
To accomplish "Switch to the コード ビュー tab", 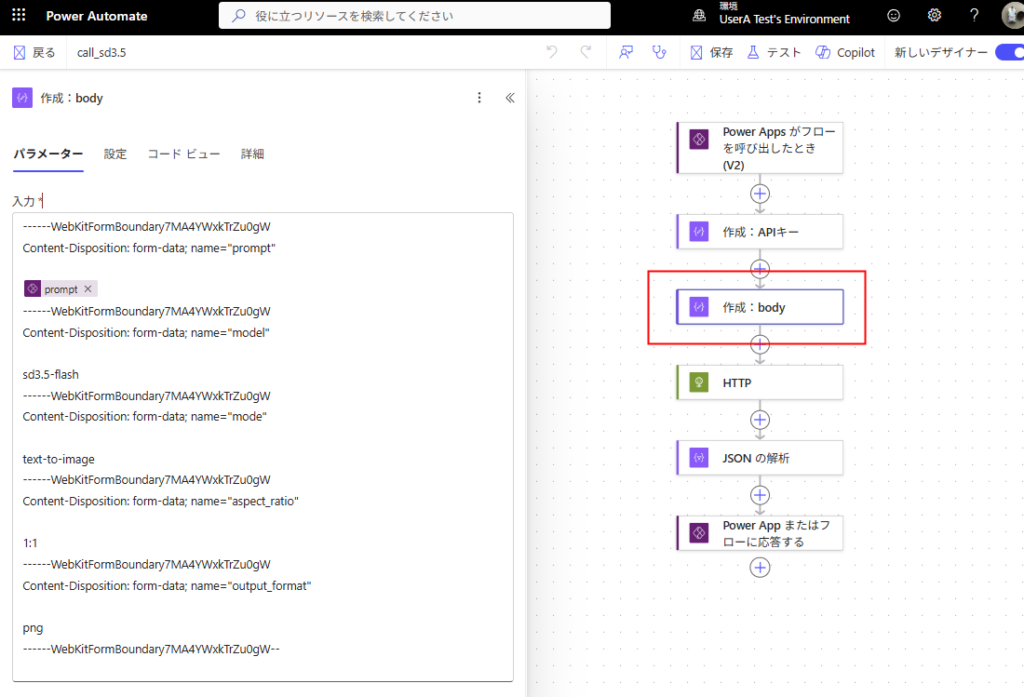I will 183,154.
